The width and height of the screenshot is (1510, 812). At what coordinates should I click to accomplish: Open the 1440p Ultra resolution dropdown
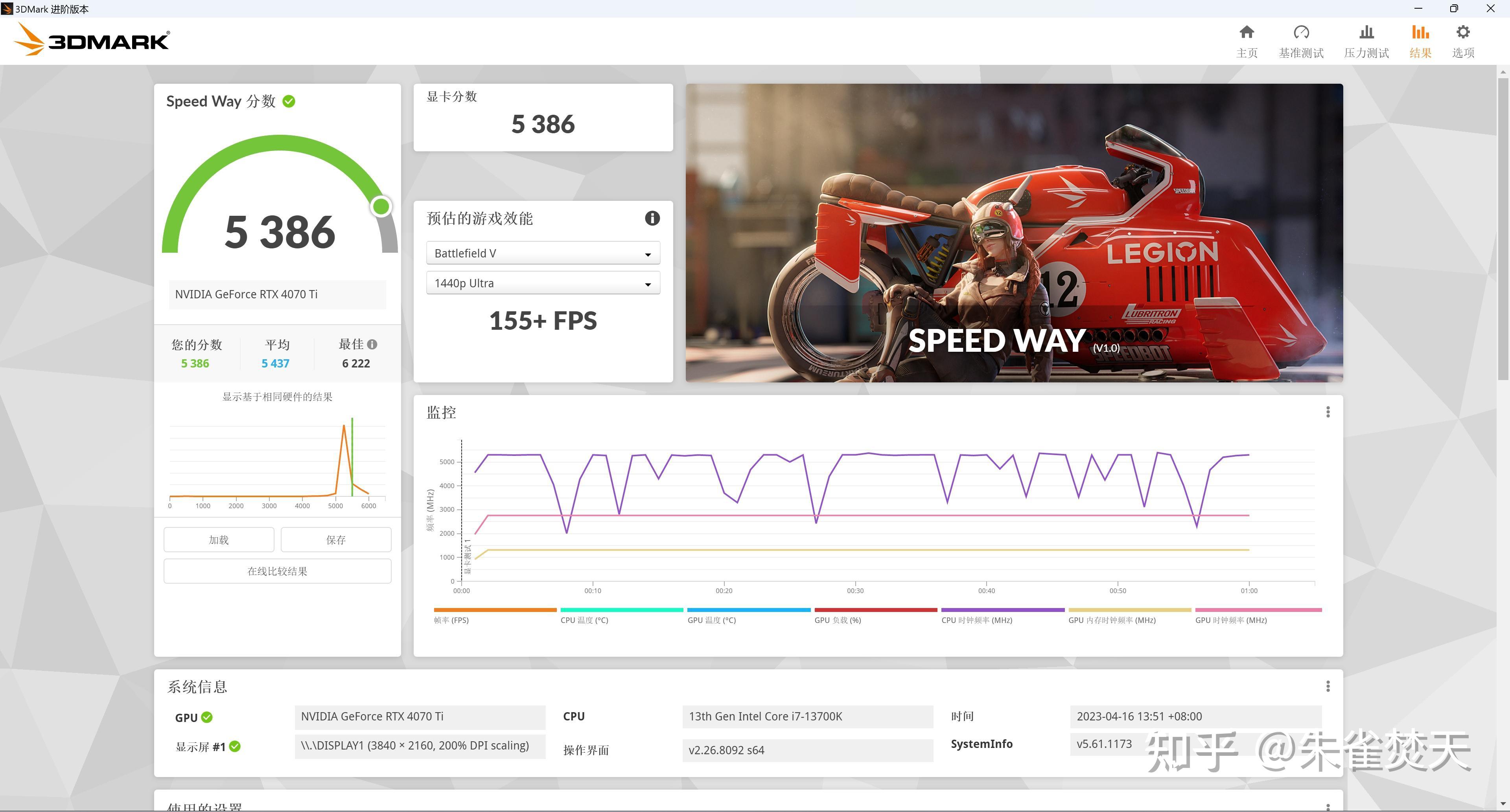pos(543,283)
